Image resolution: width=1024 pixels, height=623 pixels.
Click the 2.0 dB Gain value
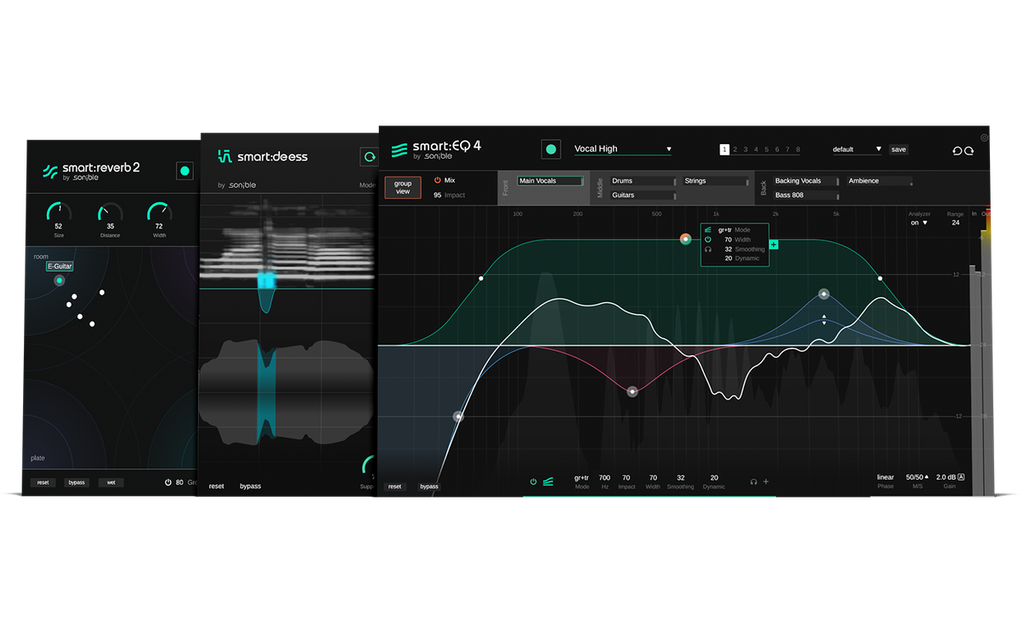coord(946,477)
